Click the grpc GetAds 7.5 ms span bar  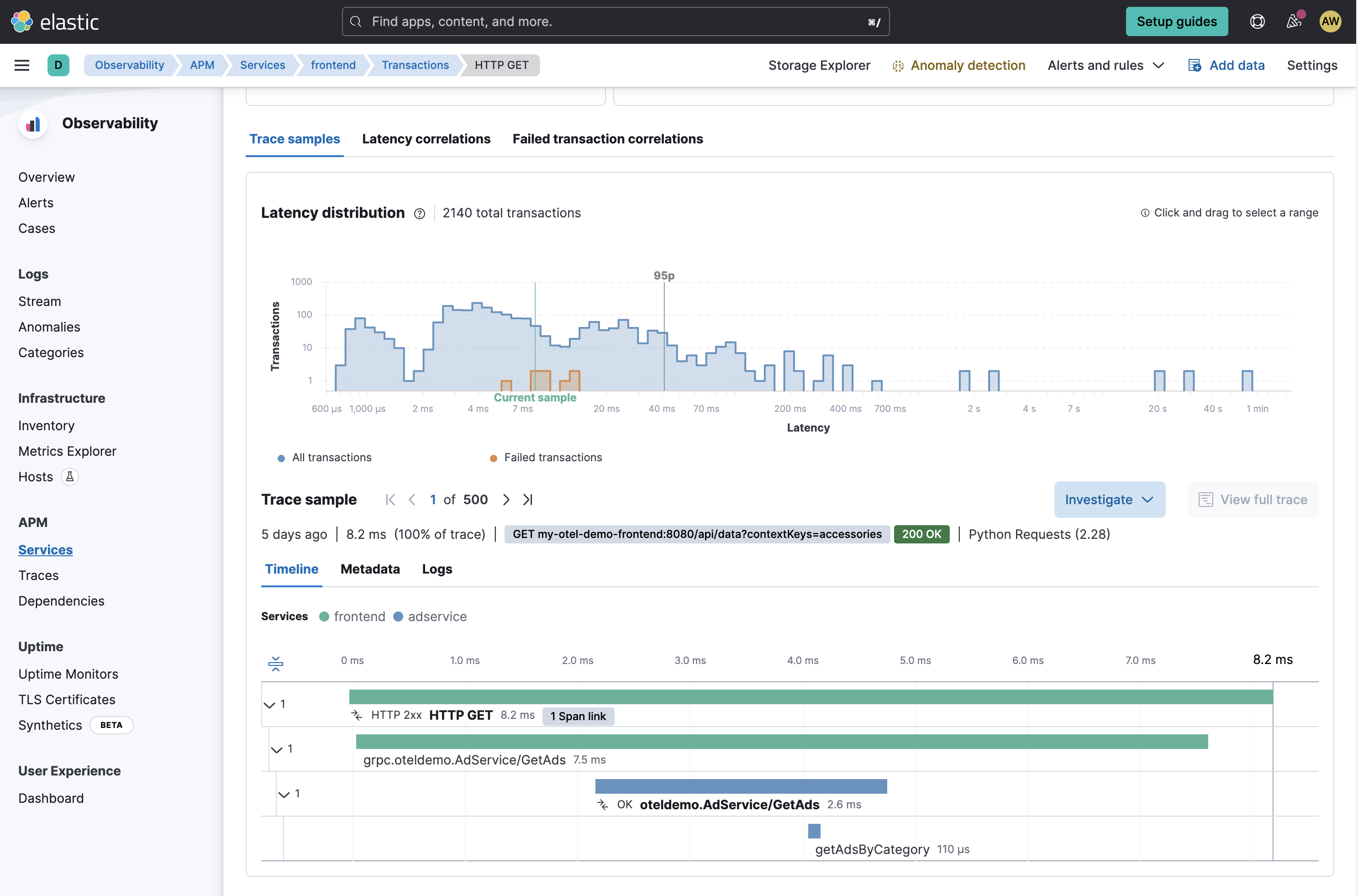782,742
